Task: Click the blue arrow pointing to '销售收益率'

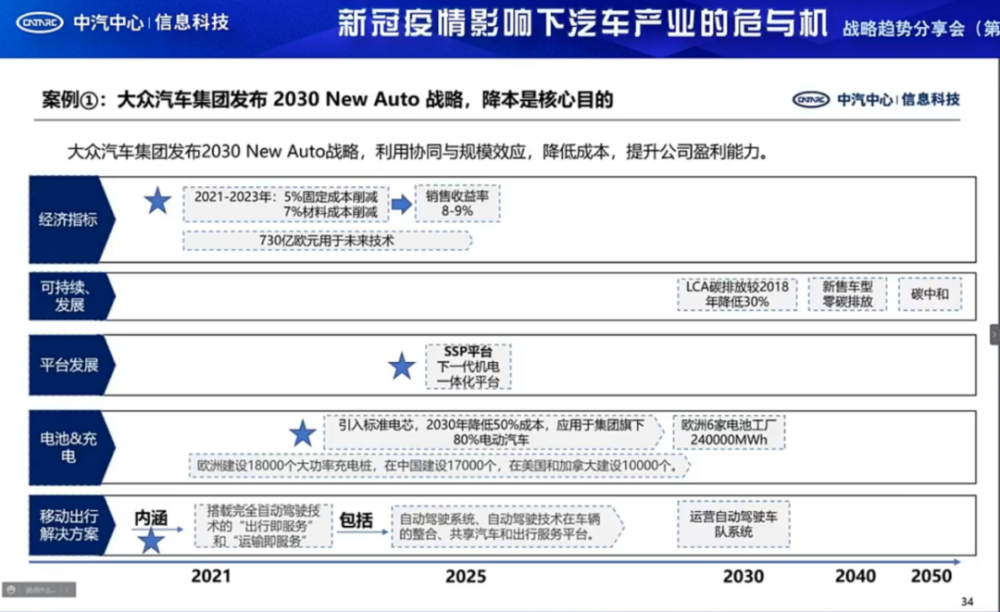Action: [x=402, y=204]
